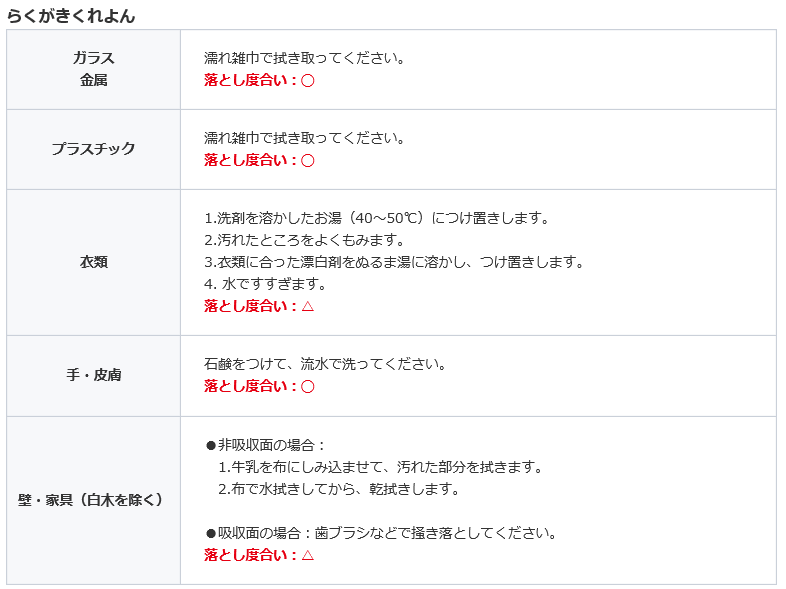
Task: Click 牛乳を布にしみ込ませて instruction line
Action: click(380, 467)
